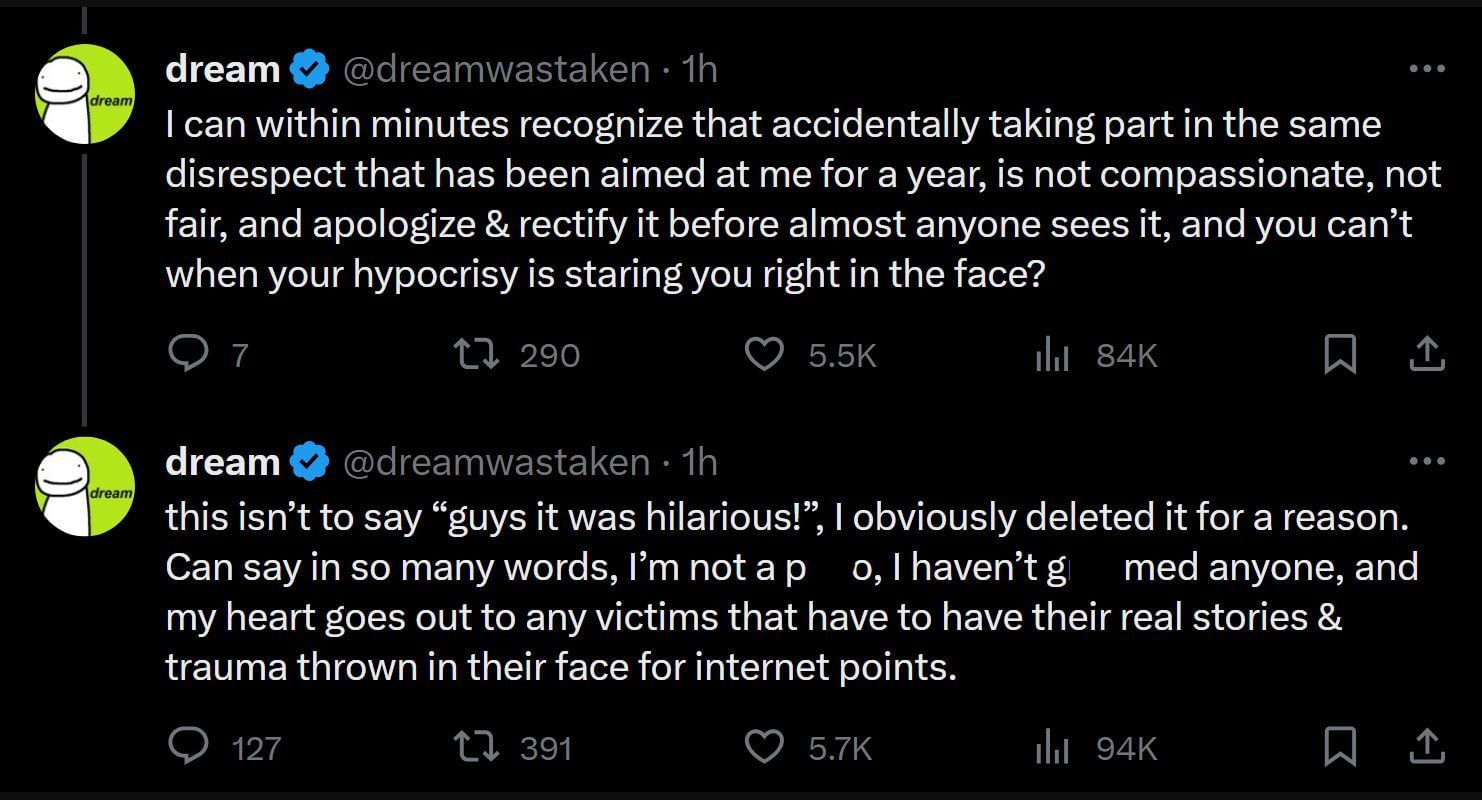Bookmark the second tweet
Viewport: 1482px width, 800px height.
click(x=1341, y=745)
